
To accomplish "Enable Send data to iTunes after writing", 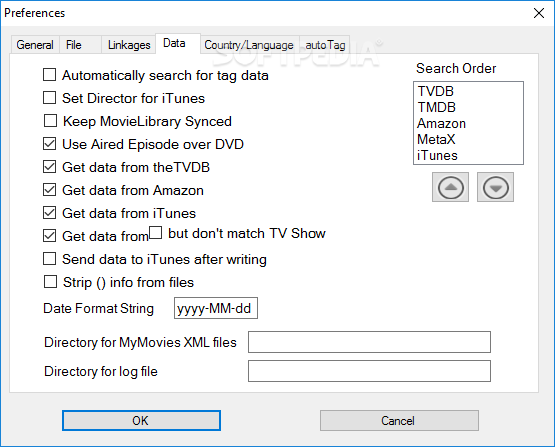I will [x=50, y=259].
